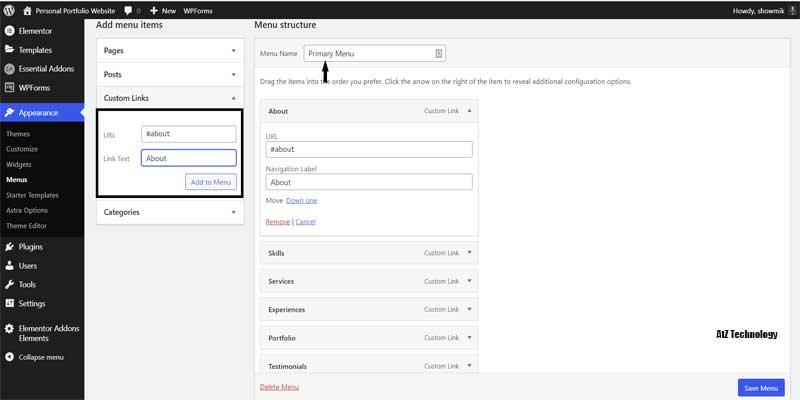The height and width of the screenshot is (400, 800).
Task: Open the comments bubble icon
Action: pyautogui.click(x=128, y=11)
